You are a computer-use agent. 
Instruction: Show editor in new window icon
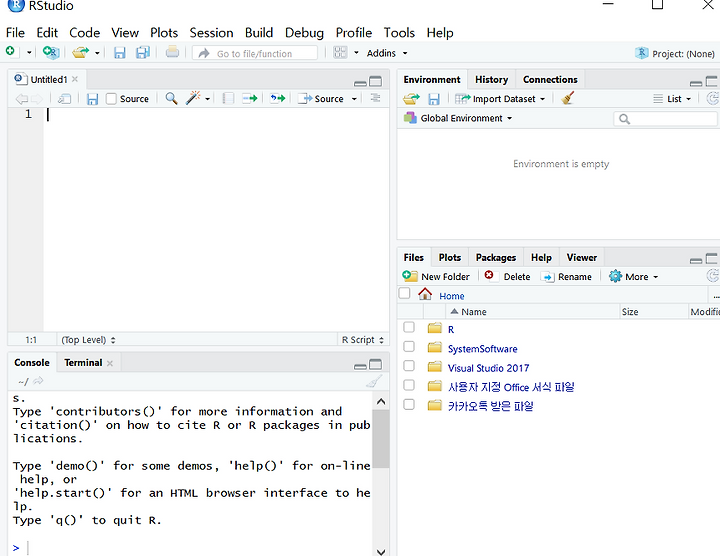coord(64,99)
